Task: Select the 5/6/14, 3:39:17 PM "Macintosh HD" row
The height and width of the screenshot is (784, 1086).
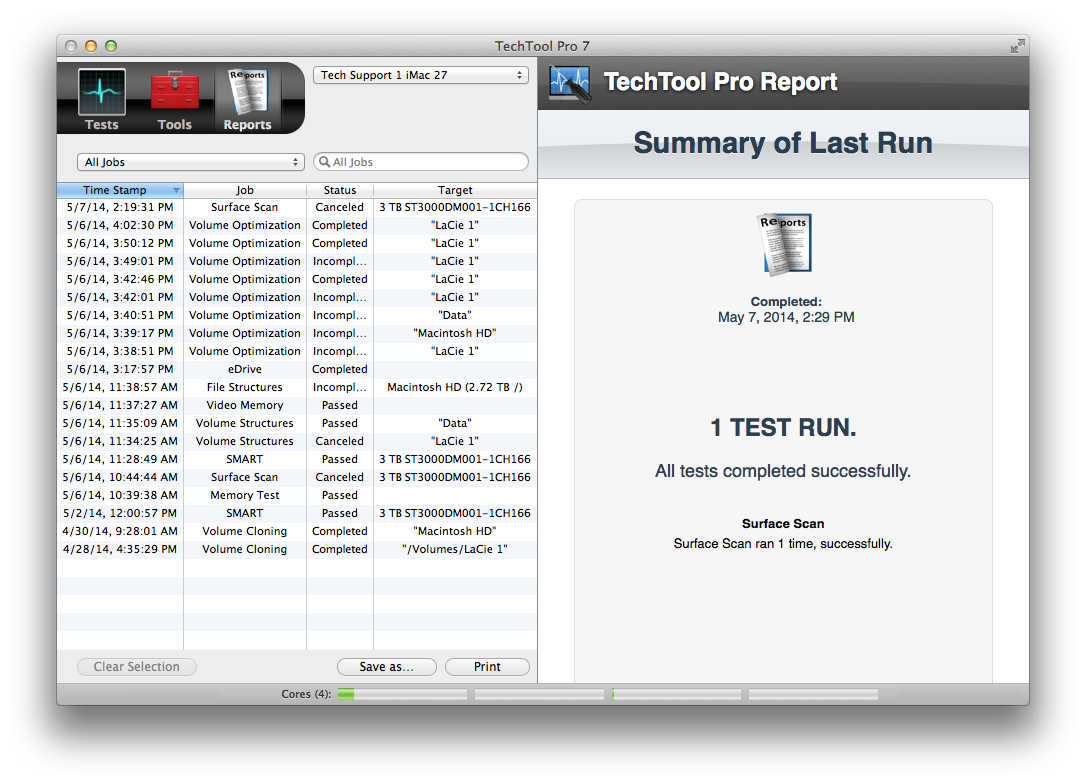Action: point(297,333)
